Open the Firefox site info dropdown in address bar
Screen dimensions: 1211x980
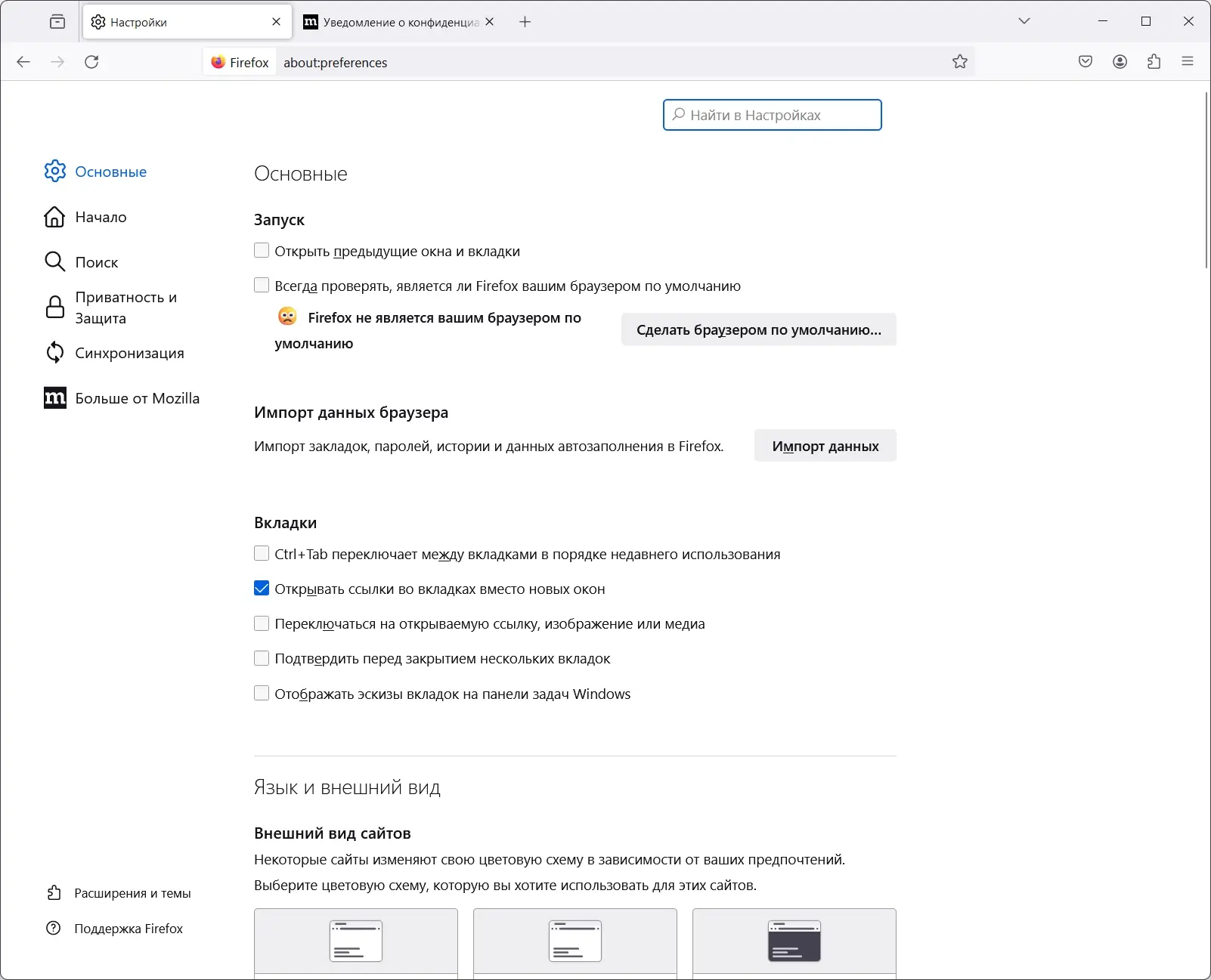pyautogui.click(x=240, y=62)
